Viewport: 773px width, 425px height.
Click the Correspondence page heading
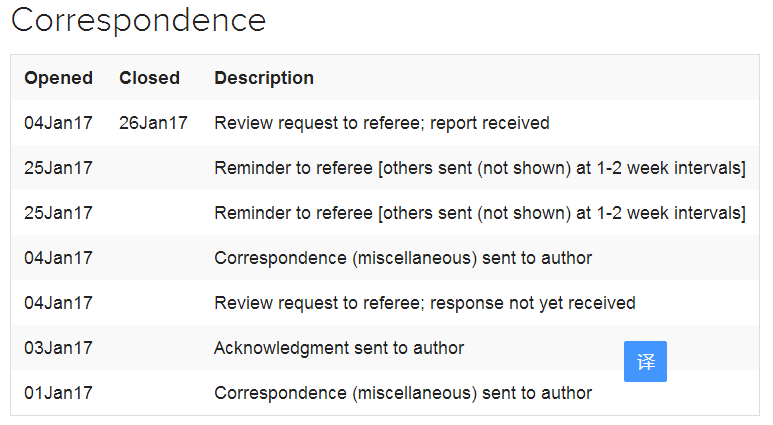click(138, 20)
